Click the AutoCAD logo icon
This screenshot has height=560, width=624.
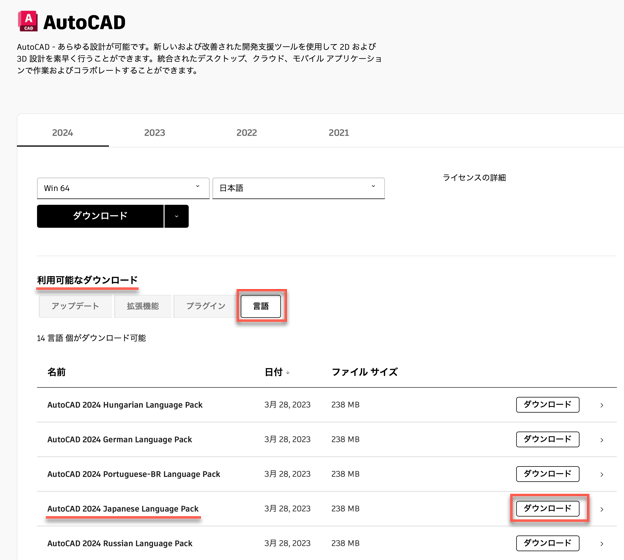pos(28,21)
